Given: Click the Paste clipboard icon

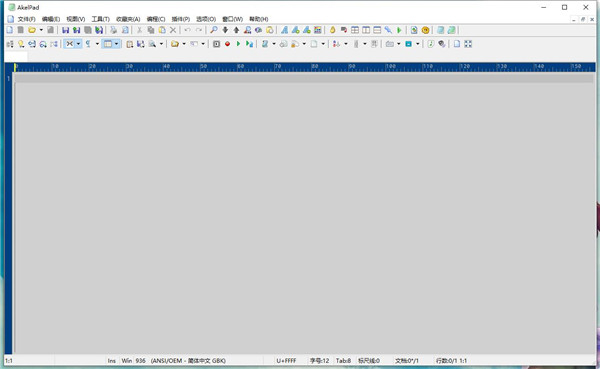Looking at the screenshot, I should tap(162, 30).
